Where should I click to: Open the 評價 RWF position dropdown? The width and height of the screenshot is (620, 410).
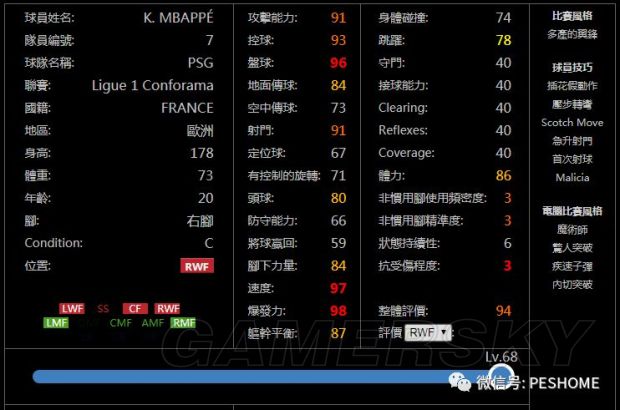pyautogui.click(x=428, y=332)
